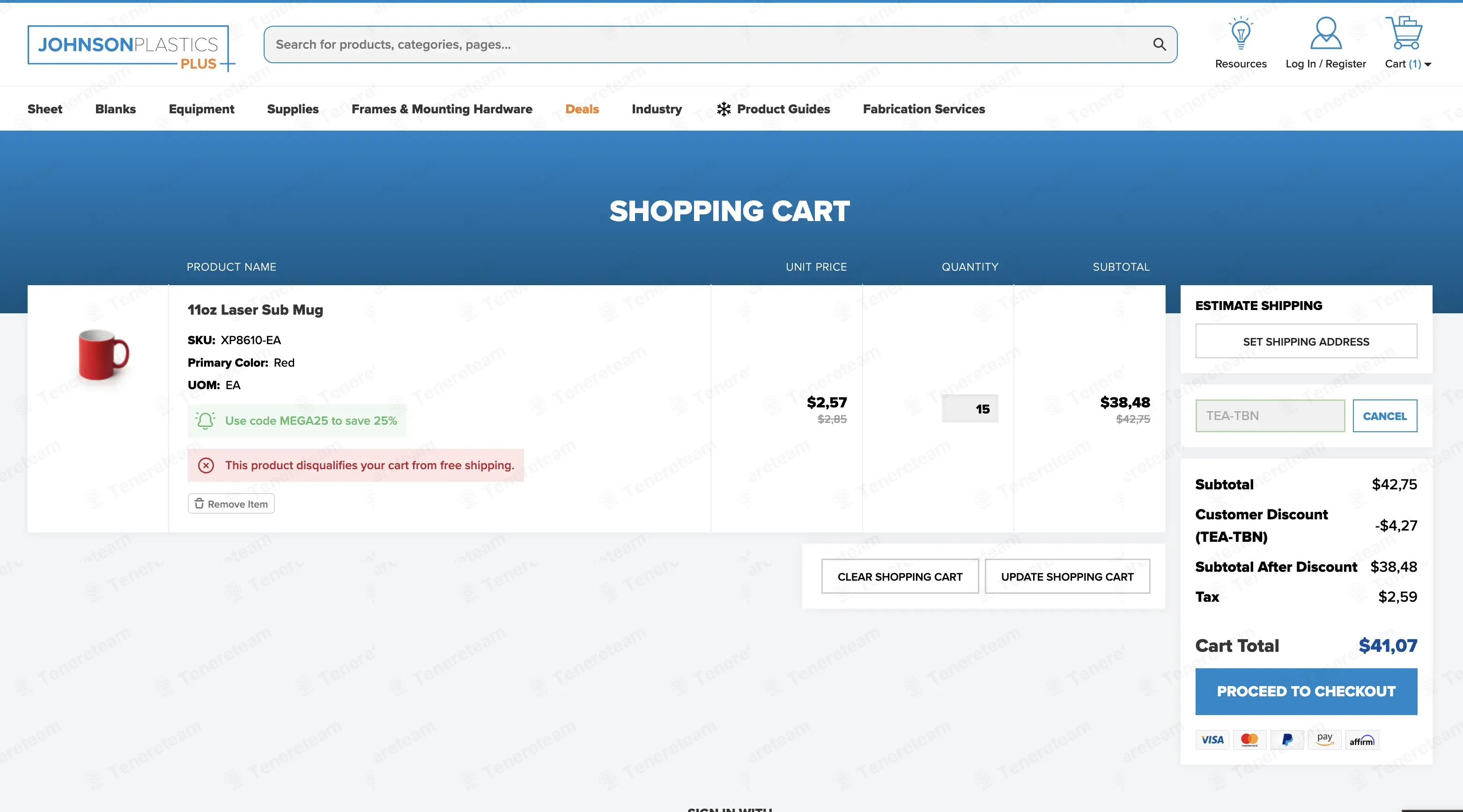Click the Johnson Plastics Plus logo
The width and height of the screenshot is (1463, 812).
130,48
